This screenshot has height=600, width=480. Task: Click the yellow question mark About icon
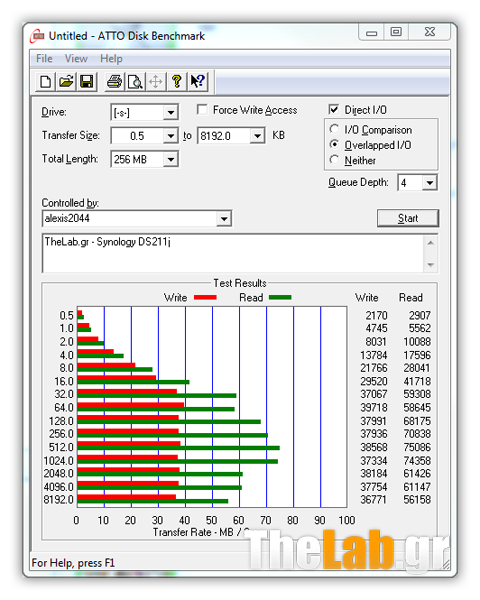[x=176, y=82]
